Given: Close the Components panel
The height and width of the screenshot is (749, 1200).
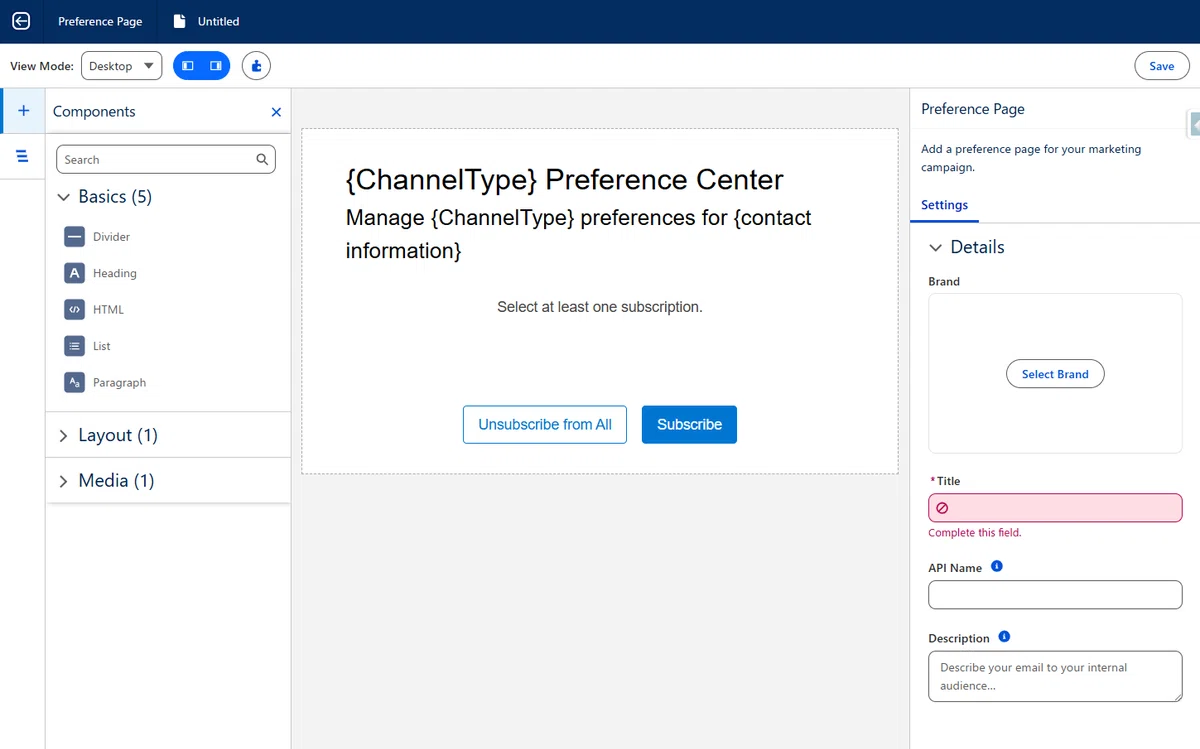Looking at the screenshot, I should pos(276,112).
